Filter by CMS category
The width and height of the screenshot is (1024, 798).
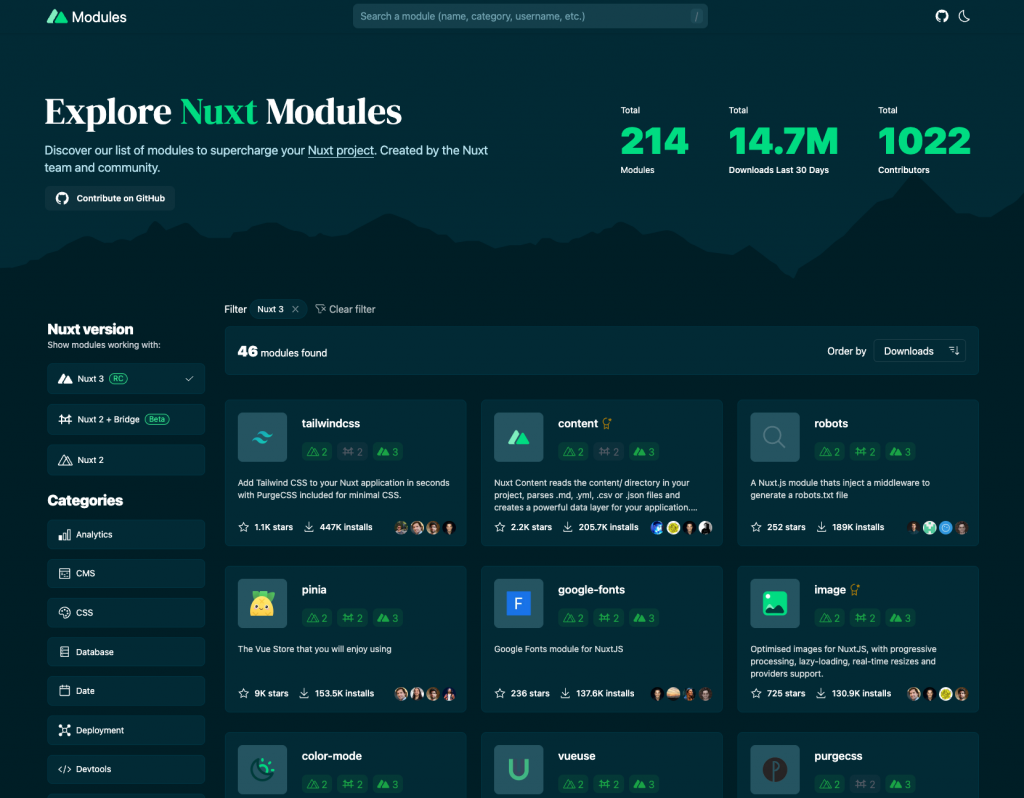[x=126, y=573]
